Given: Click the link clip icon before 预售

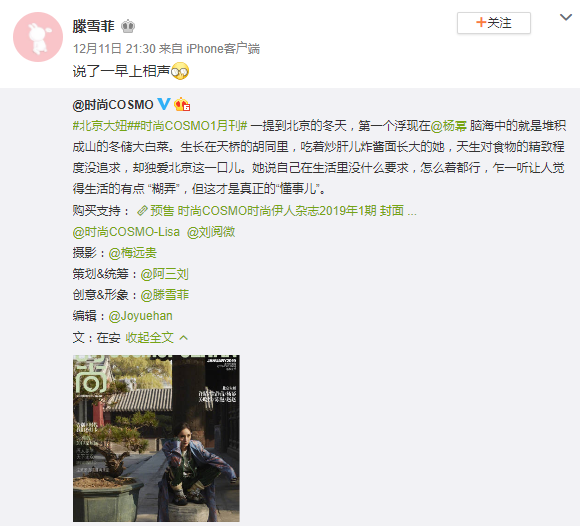Looking at the screenshot, I should point(142,211).
